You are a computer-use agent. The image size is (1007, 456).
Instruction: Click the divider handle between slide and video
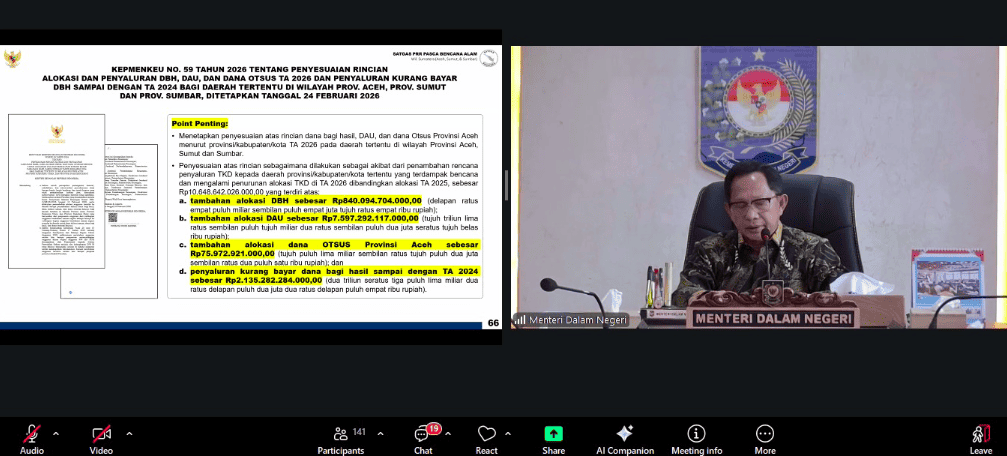[x=506, y=186]
